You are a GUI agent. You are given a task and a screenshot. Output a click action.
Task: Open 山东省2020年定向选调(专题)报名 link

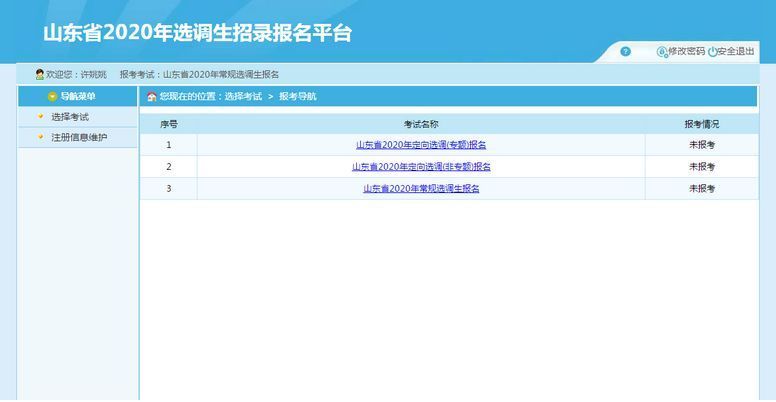pyautogui.click(x=421, y=145)
